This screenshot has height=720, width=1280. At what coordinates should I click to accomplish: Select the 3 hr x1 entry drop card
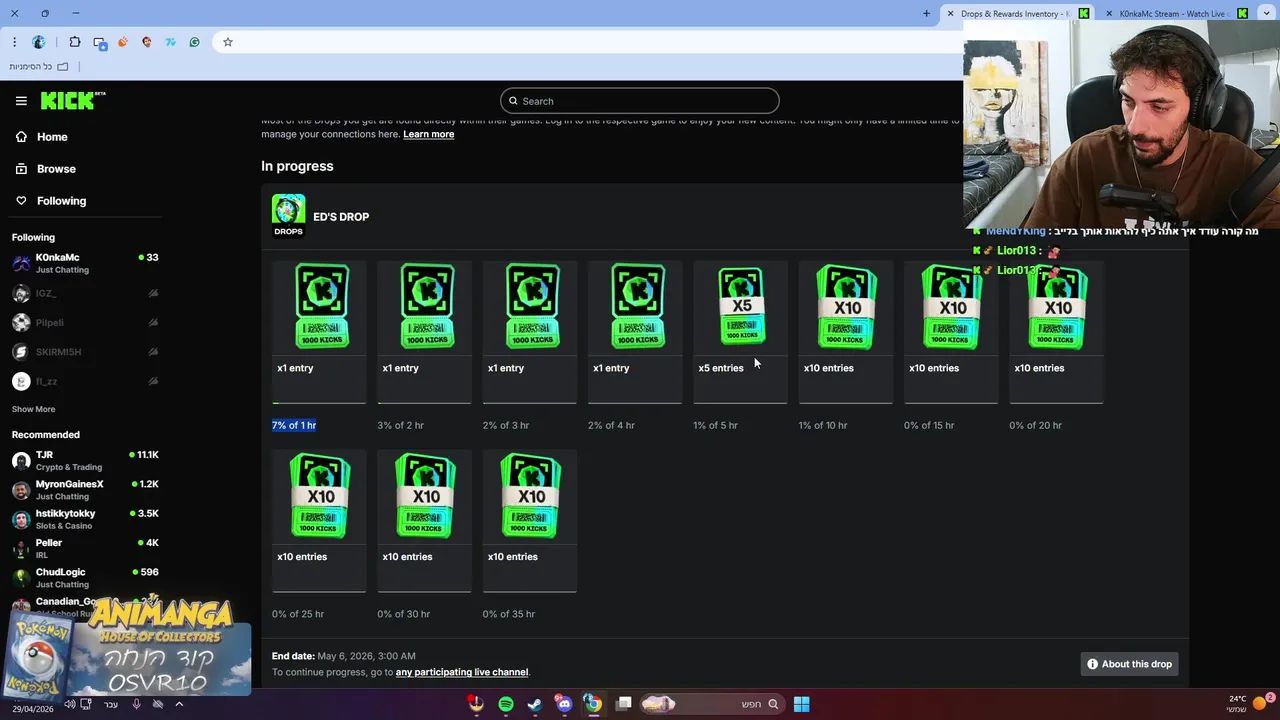[530, 332]
